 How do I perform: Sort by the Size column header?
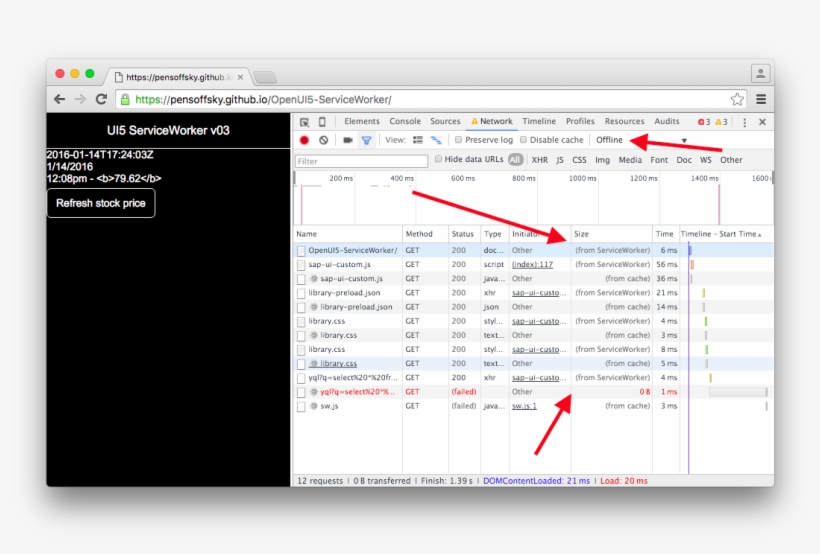(612, 234)
